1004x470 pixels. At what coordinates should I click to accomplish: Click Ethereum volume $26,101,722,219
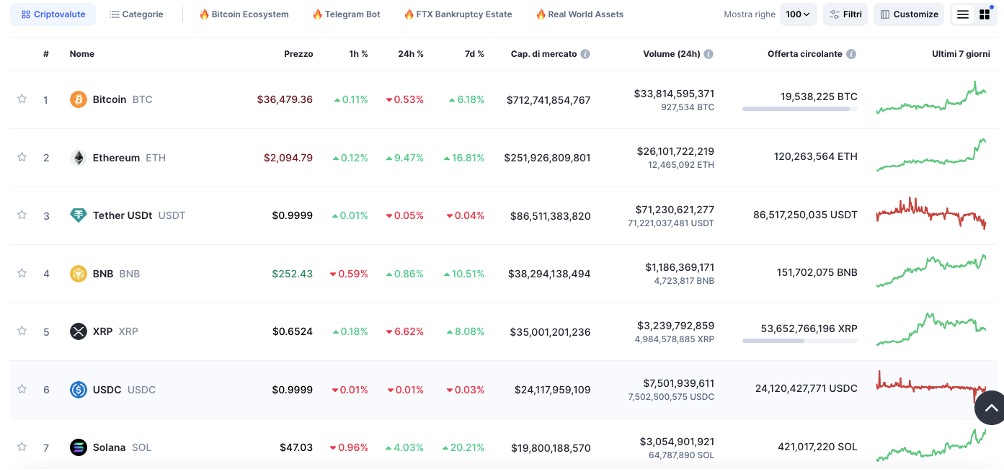(676, 151)
